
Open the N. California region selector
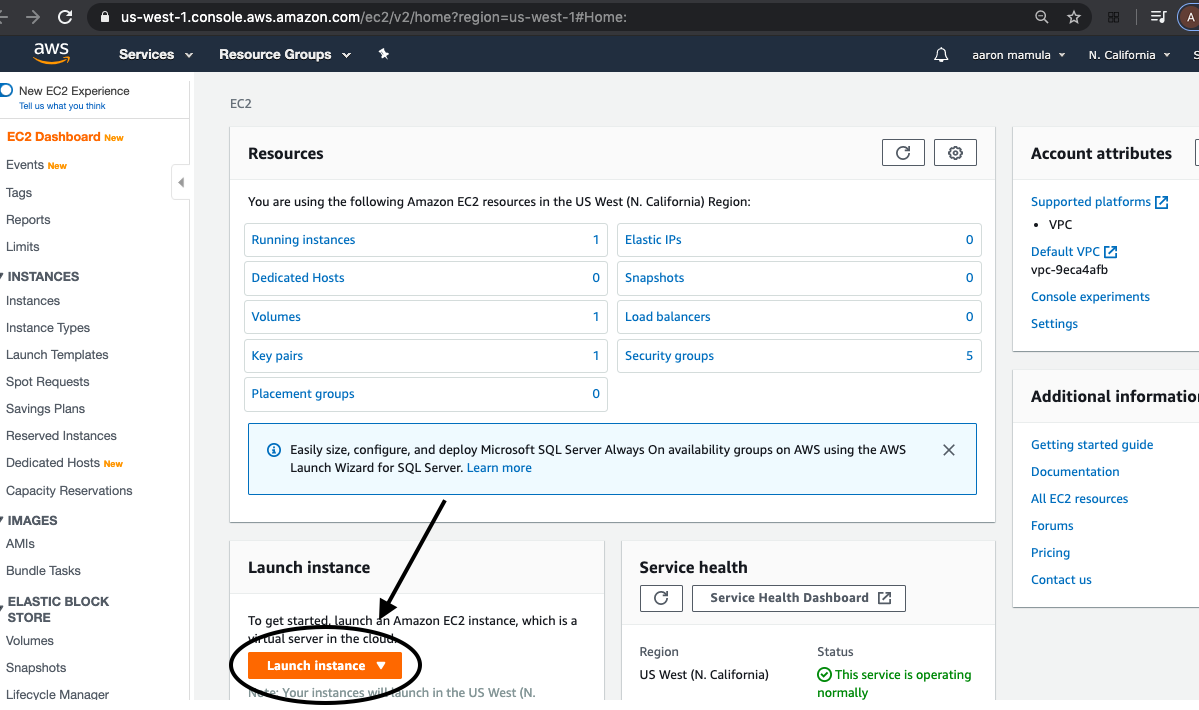(x=1129, y=55)
